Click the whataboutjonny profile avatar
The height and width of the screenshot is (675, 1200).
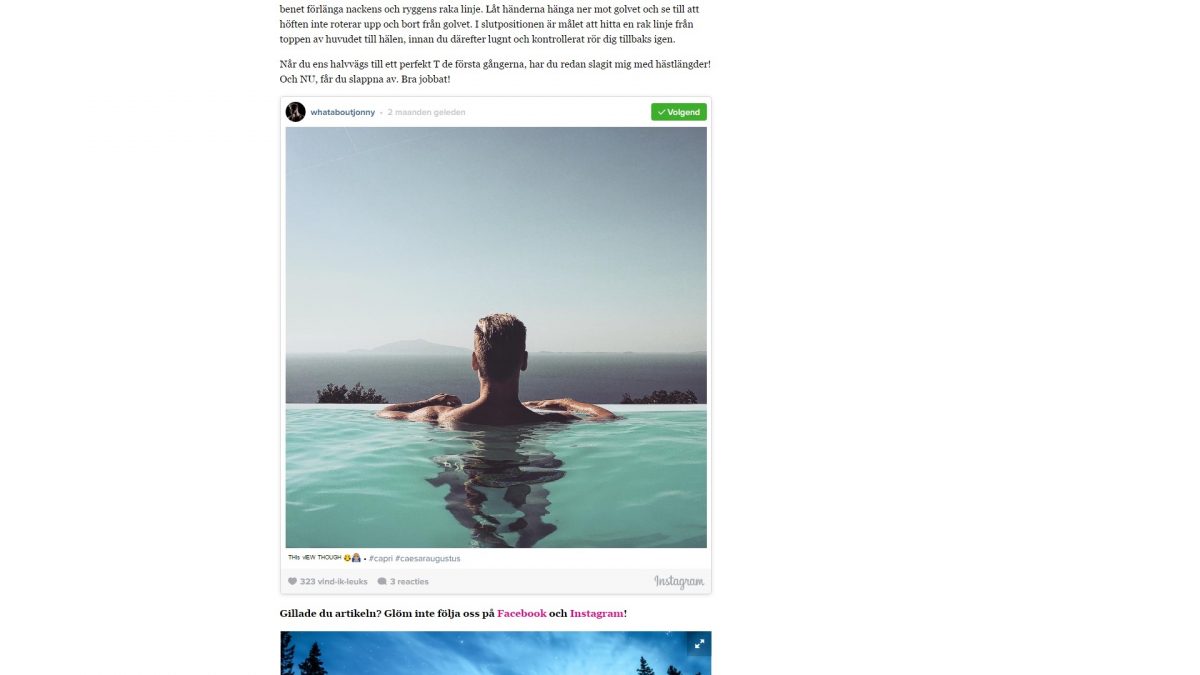(x=295, y=112)
